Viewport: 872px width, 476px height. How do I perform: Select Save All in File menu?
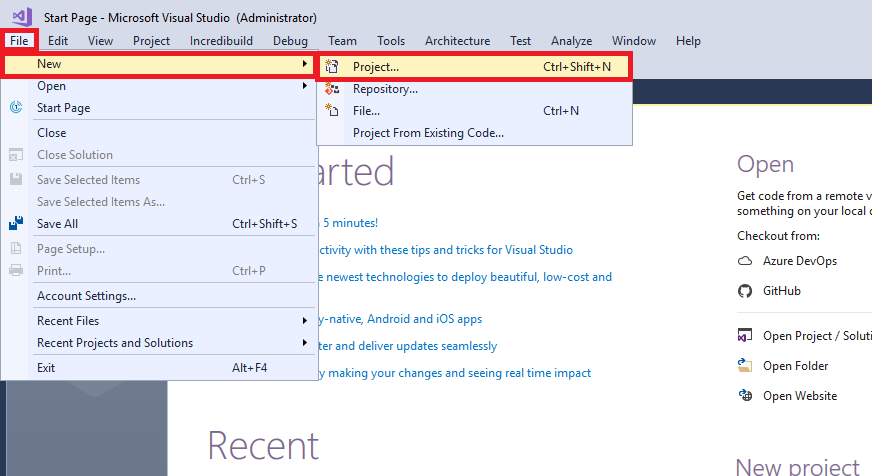tap(159, 224)
